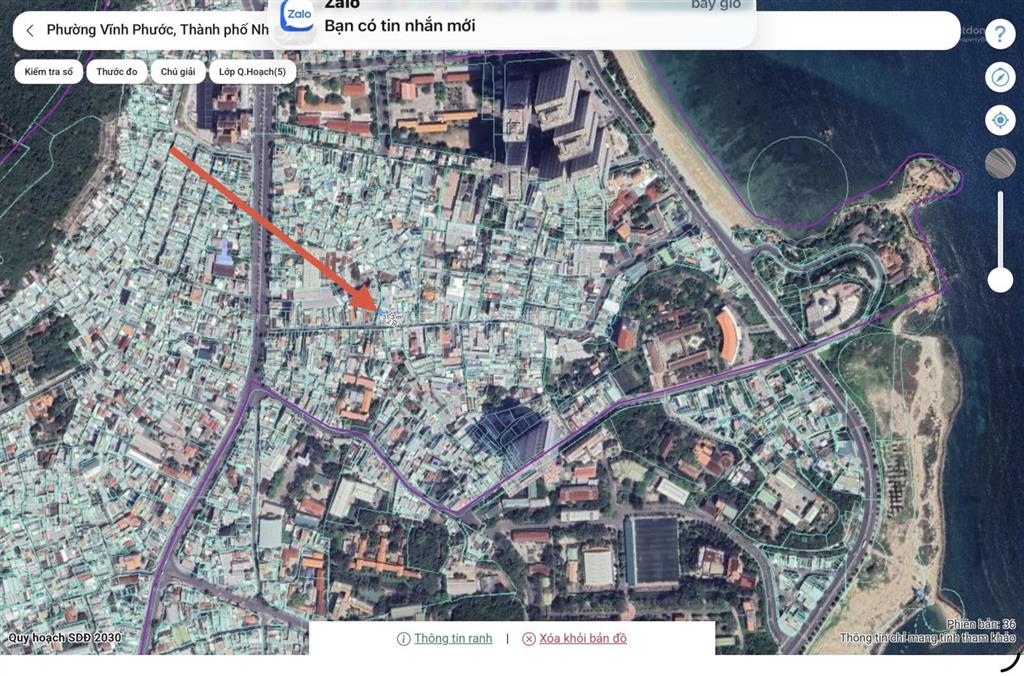Go back with the arrow in search bar
The height and width of the screenshot is (676, 1024).
click(x=30, y=31)
